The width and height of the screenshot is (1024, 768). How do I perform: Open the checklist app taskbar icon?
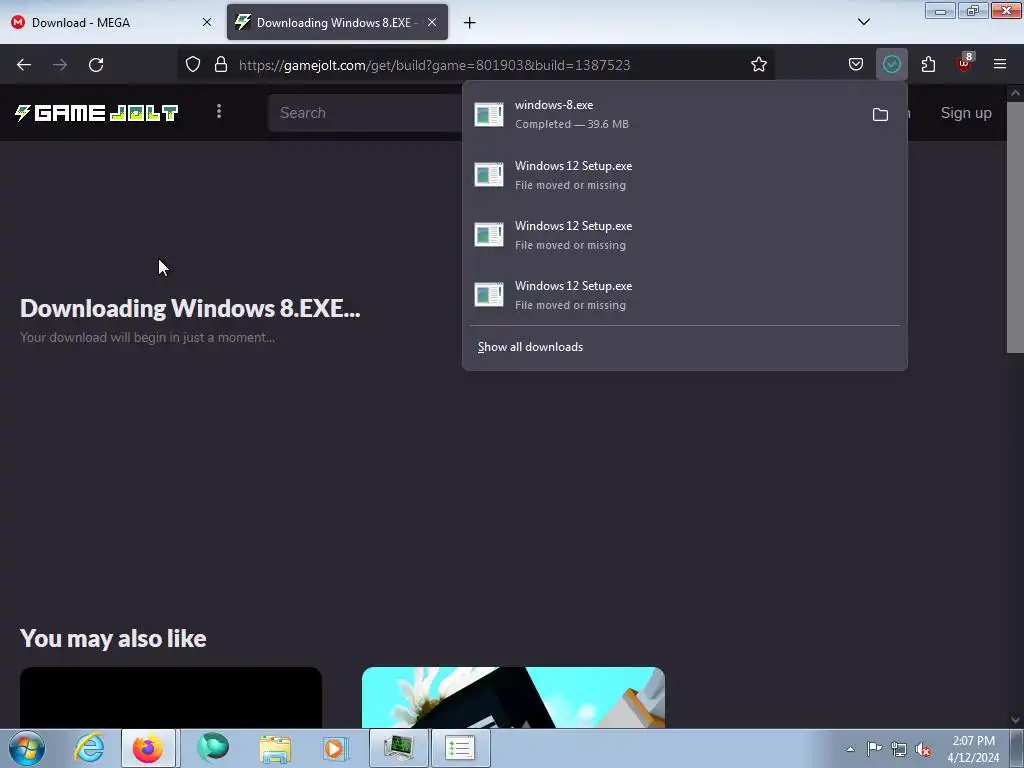(x=460, y=748)
